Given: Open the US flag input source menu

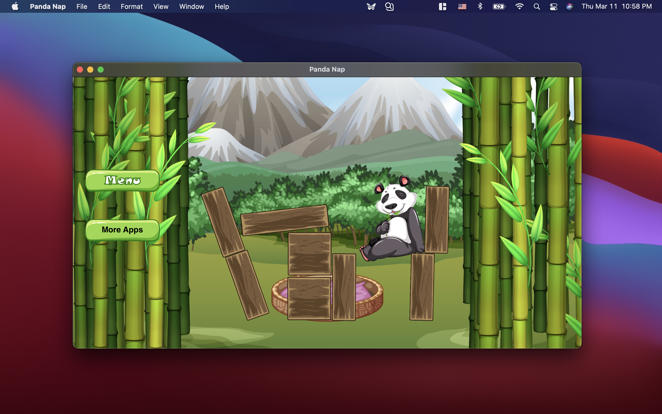Looking at the screenshot, I should 462,6.
